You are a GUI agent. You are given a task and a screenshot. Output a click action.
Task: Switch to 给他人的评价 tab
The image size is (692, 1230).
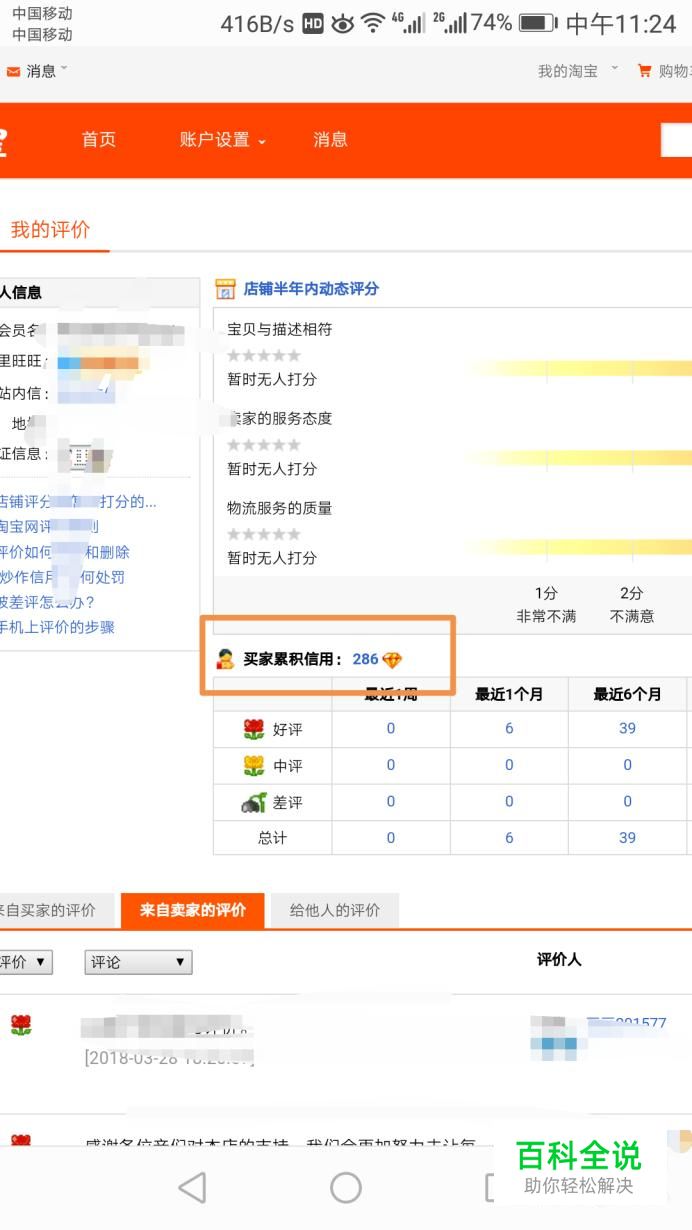[335, 911]
